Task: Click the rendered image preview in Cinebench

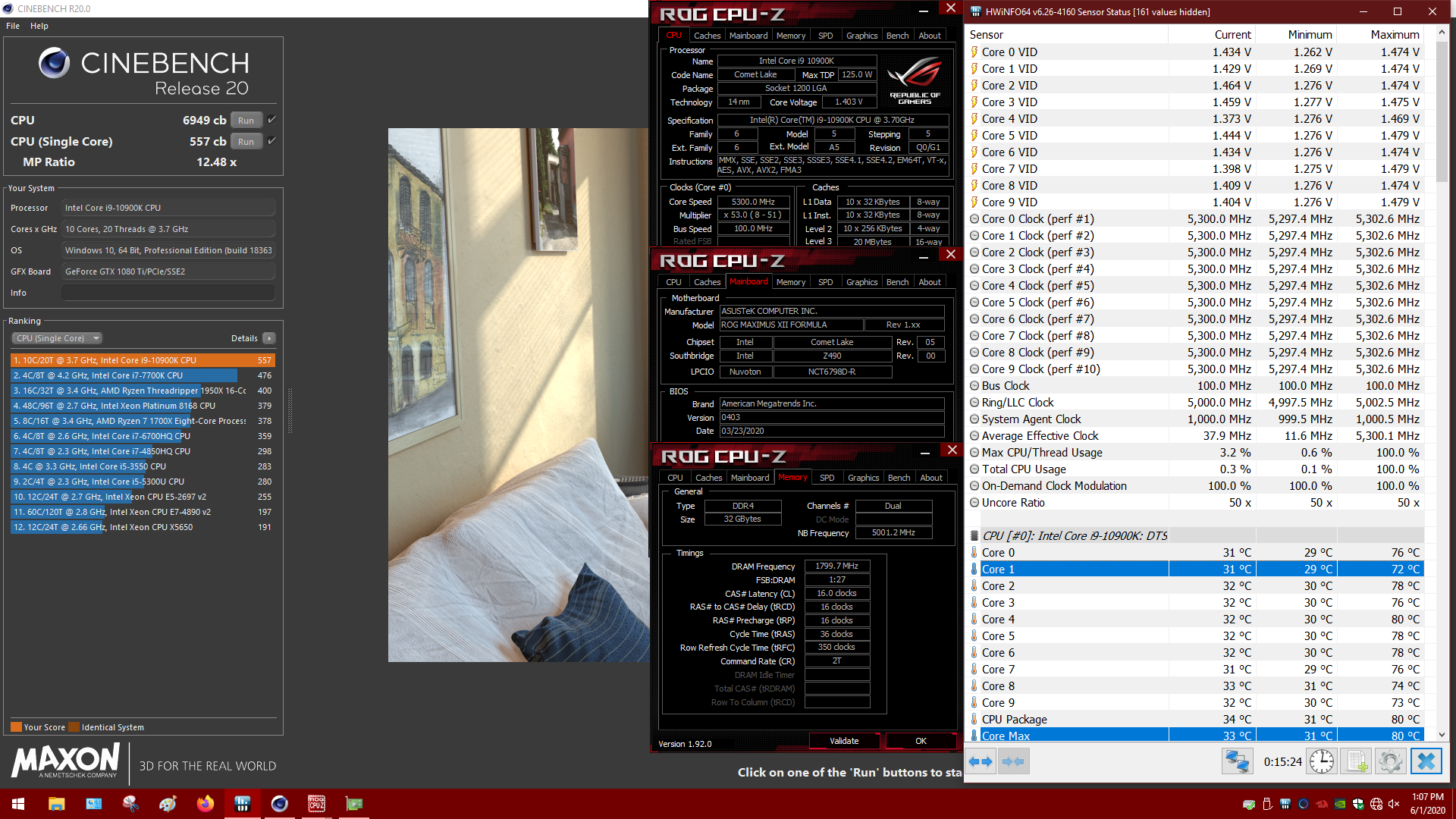Action: click(519, 395)
